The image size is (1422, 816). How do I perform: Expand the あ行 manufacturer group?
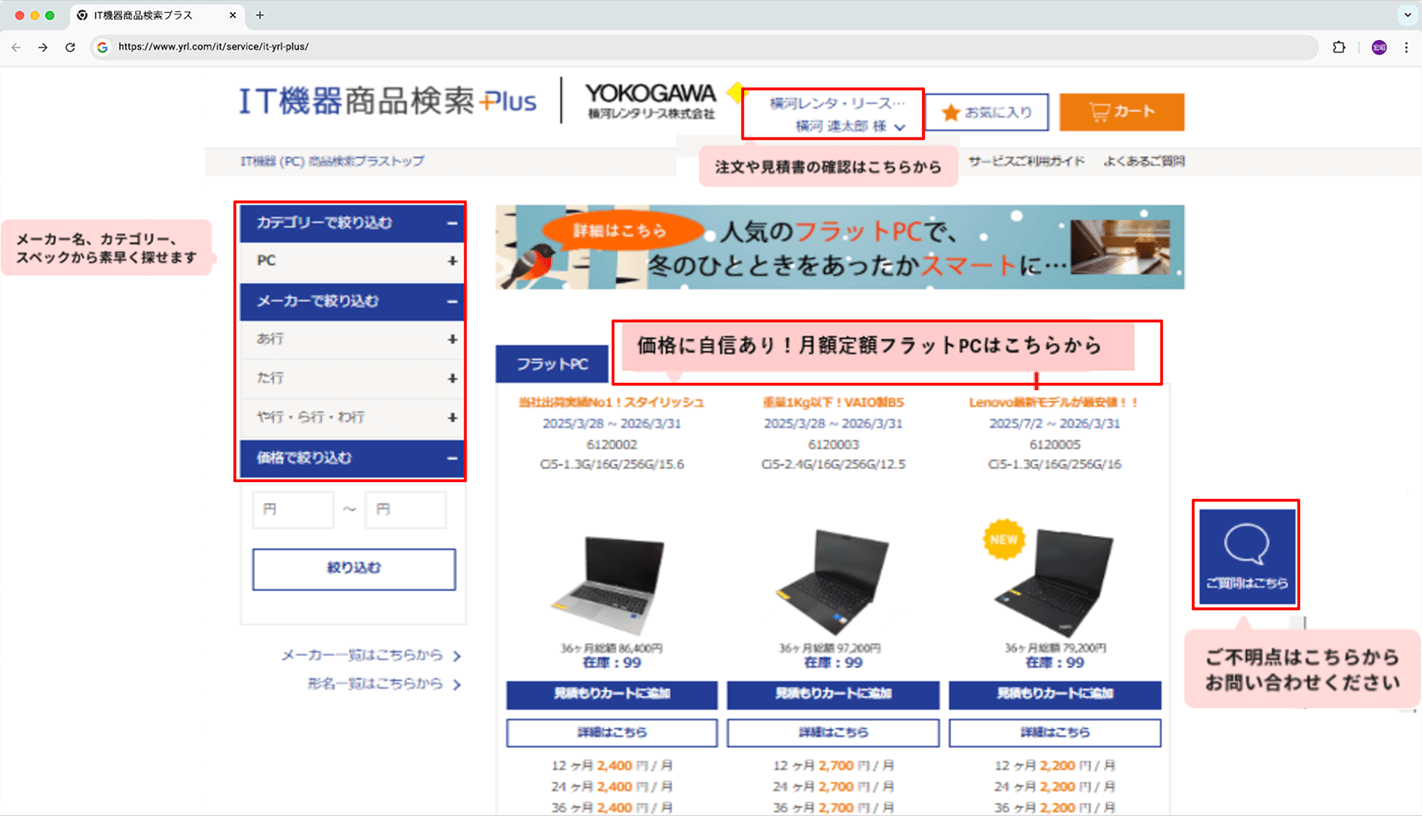pyautogui.click(x=352, y=339)
